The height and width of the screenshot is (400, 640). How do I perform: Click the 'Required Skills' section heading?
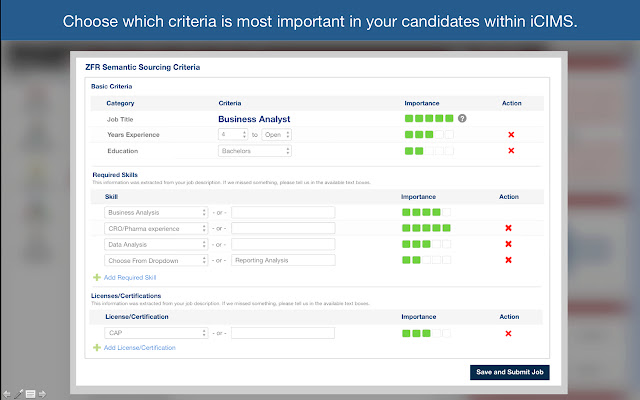(x=115, y=175)
